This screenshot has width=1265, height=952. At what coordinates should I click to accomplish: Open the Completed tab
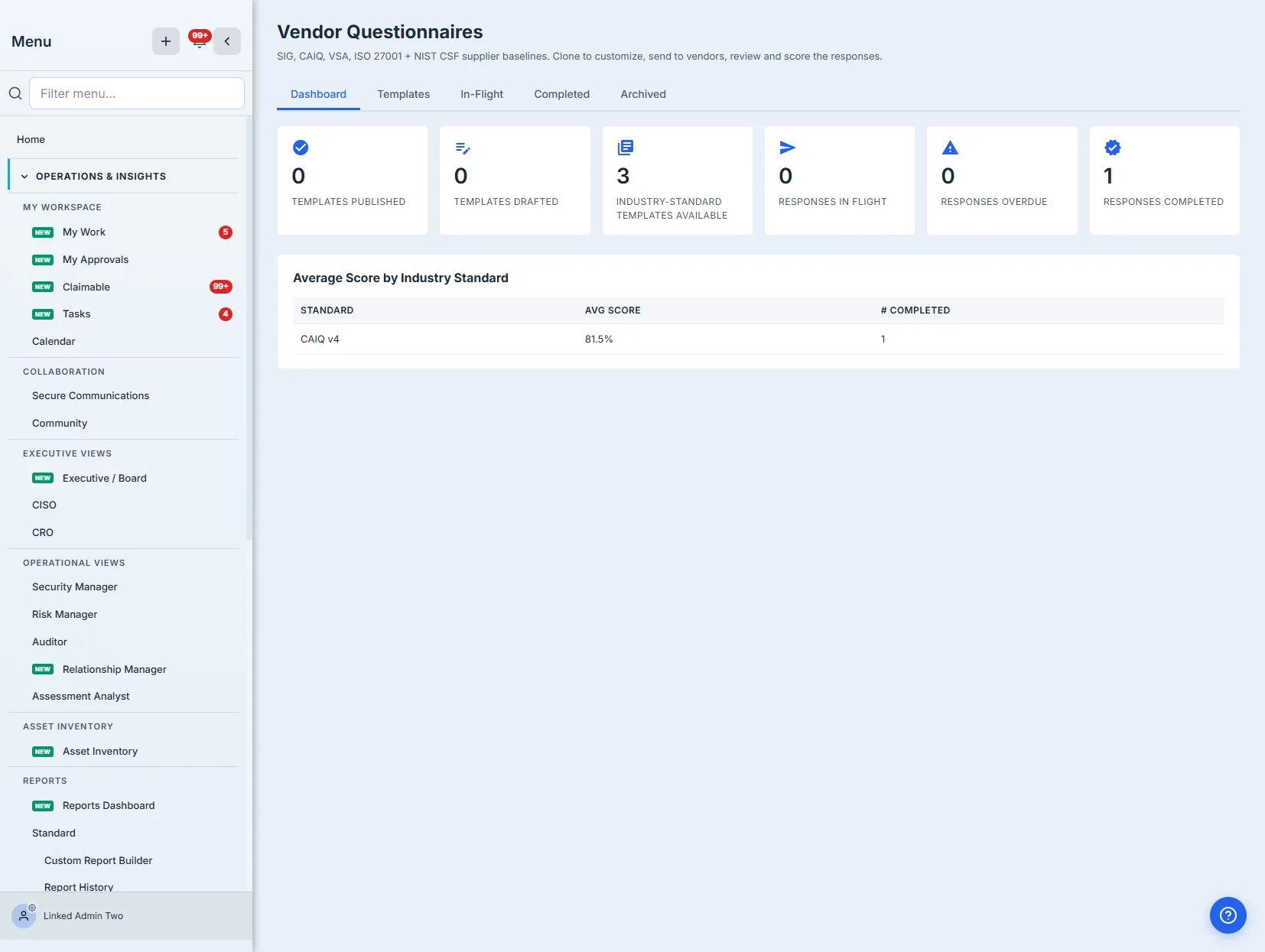(x=561, y=94)
